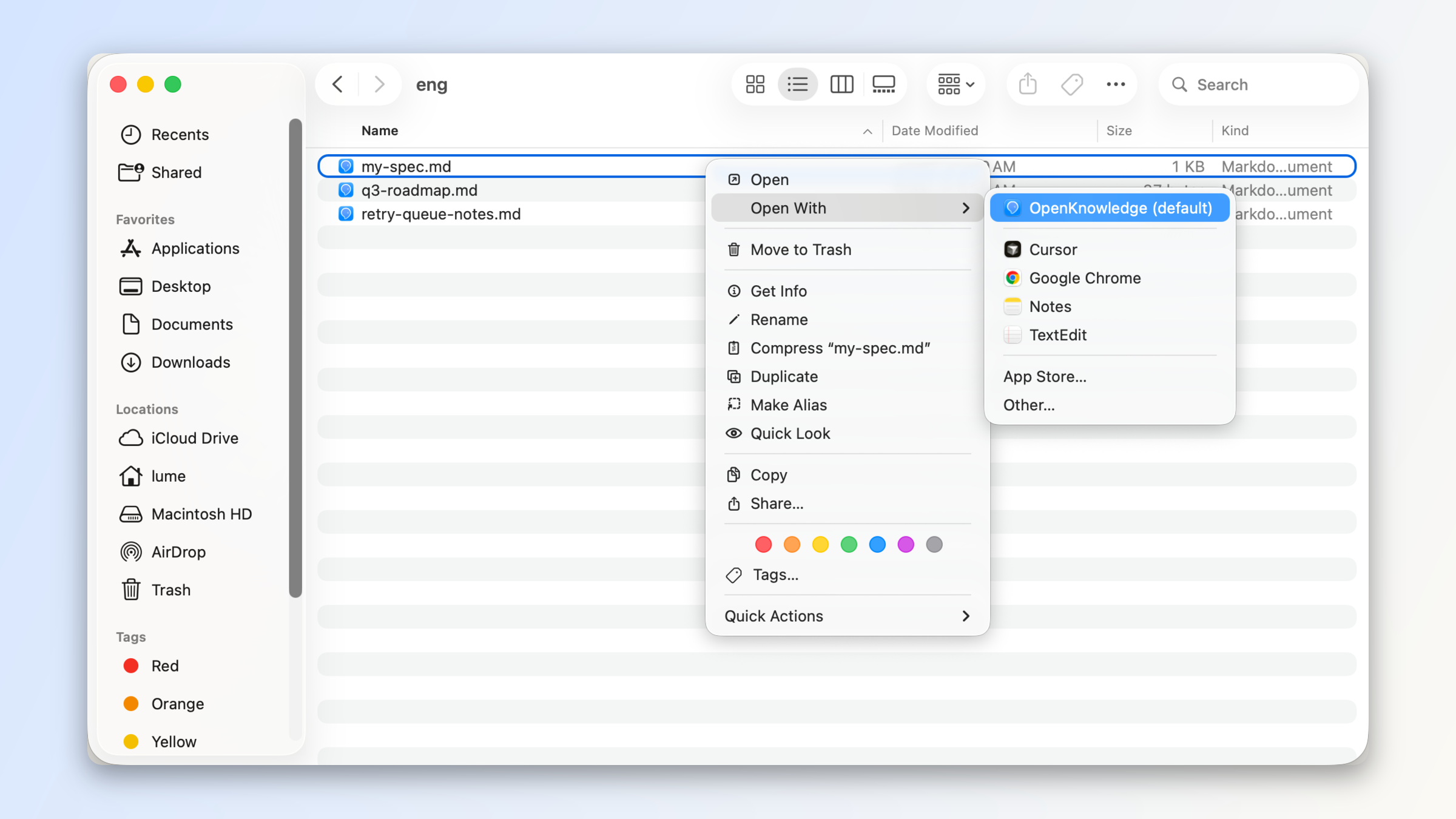1456x819 pixels.
Task: Choose App Store… in submenu
Action: pos(1110,377)
